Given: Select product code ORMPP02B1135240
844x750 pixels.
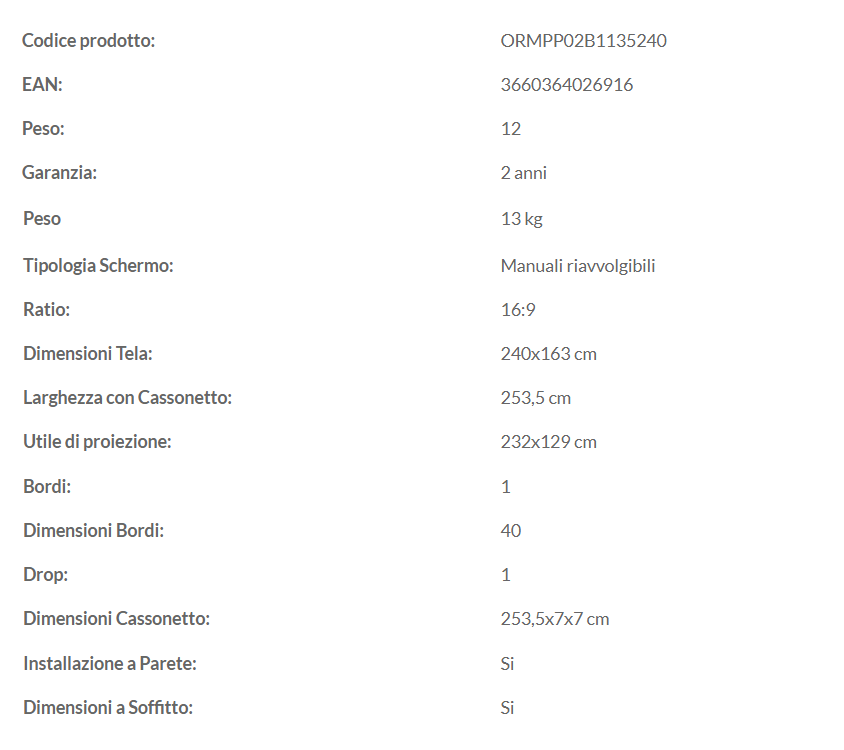Looking at the screenshot, I should [583, 41].
